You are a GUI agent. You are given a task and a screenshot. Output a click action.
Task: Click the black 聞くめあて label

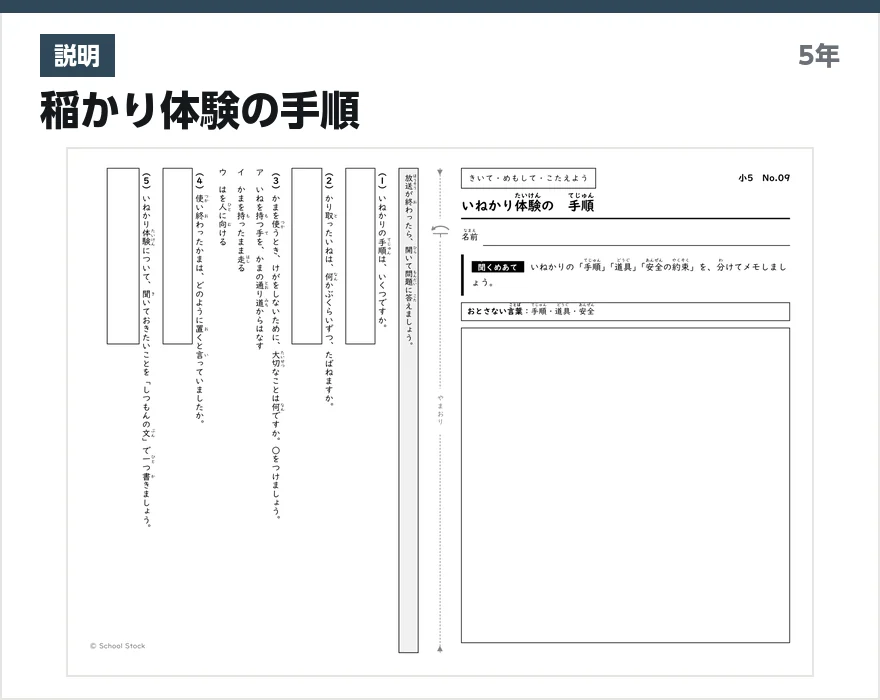coord(497,267)
